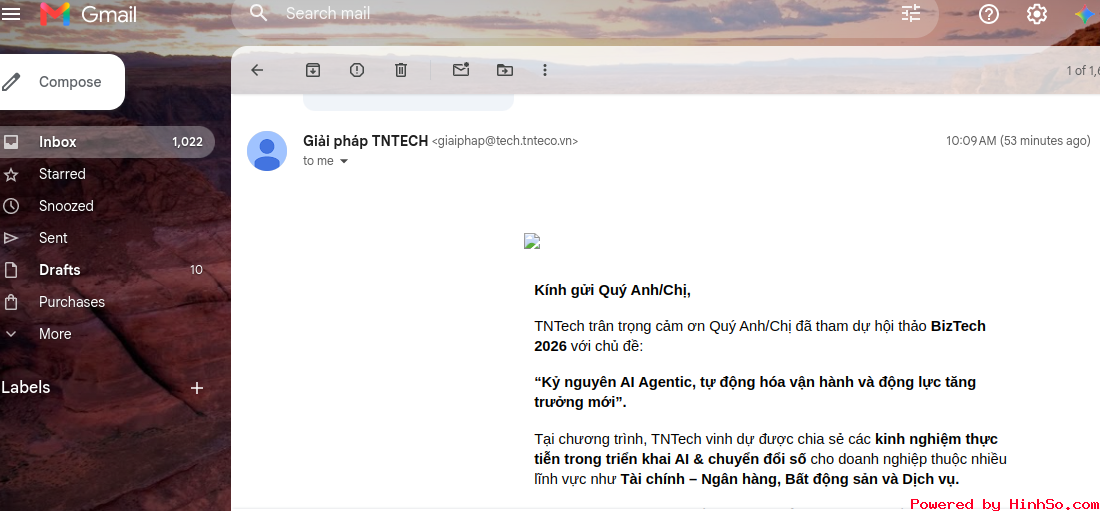Image resolution: width=1100 pixels, height=511 pixels.
Task: Open the main menu hamburger icon
Action: tap(11, 13)
